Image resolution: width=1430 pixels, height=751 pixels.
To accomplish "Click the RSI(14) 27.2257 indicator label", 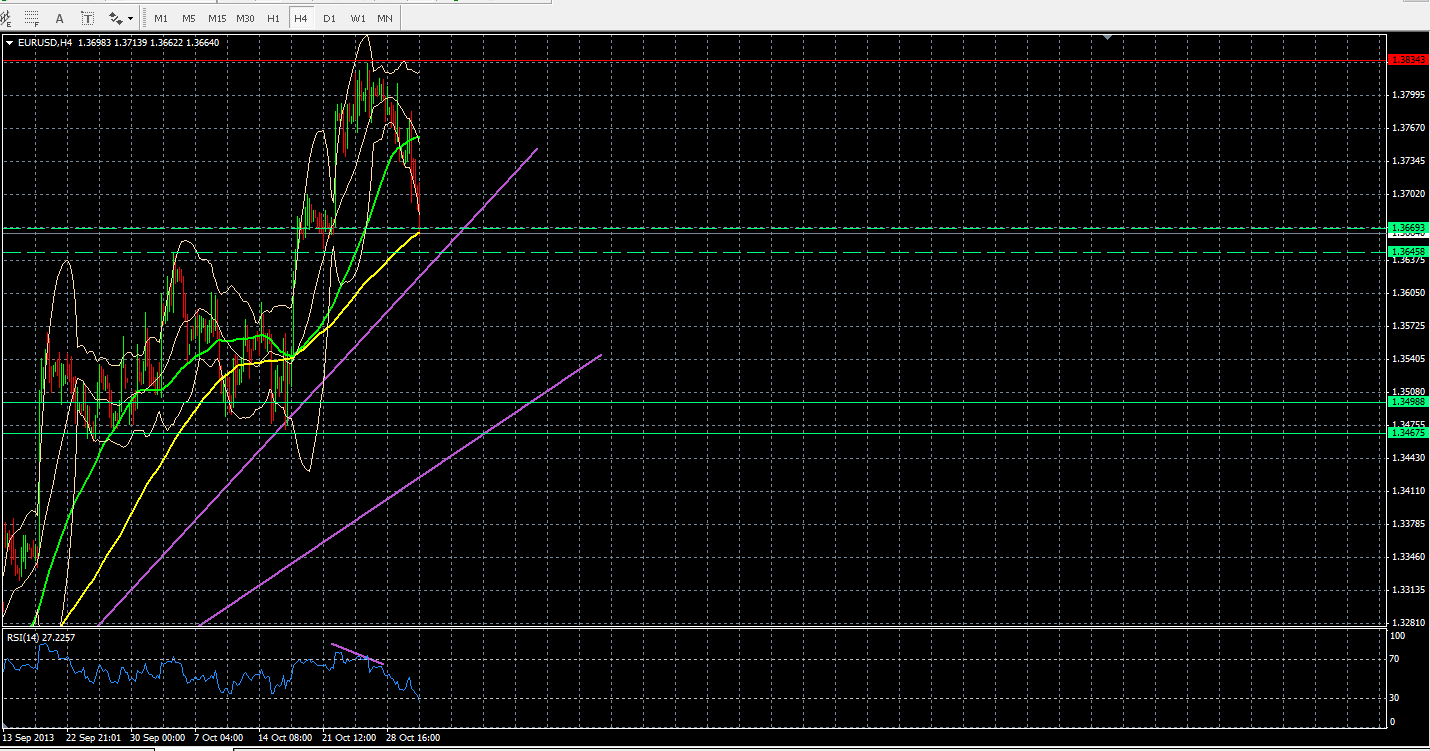I will click(42, 637).
